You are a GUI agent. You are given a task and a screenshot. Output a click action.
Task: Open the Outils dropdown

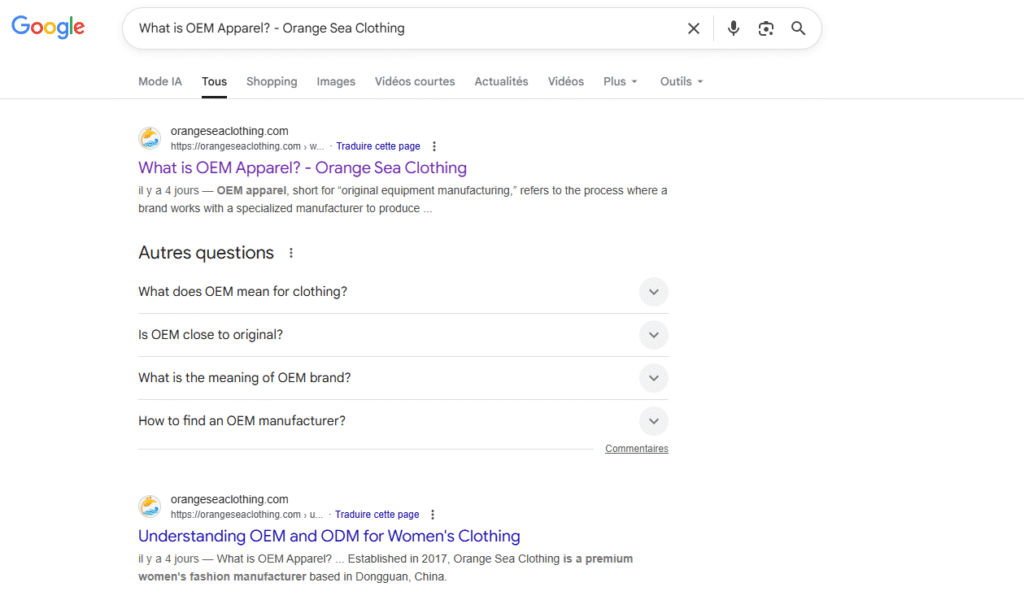pos(681,82)
